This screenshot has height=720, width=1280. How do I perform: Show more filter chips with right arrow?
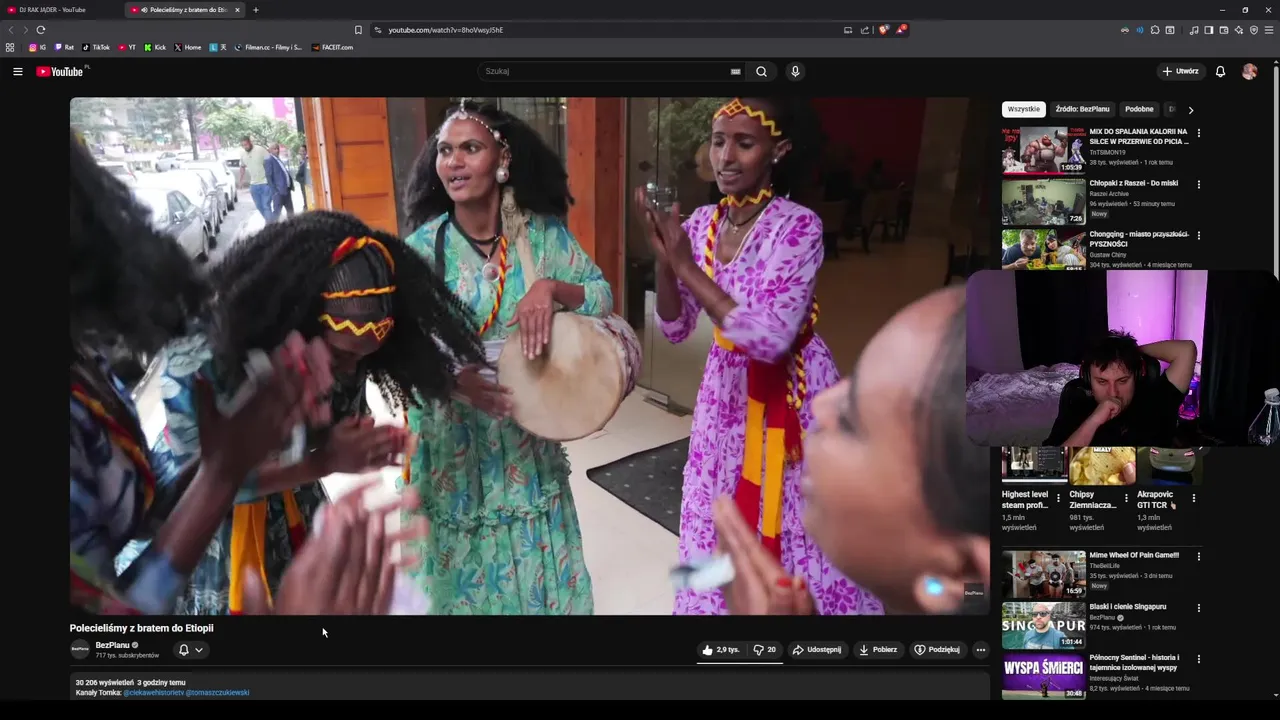pyautogui.click(x=1190, y=110)
